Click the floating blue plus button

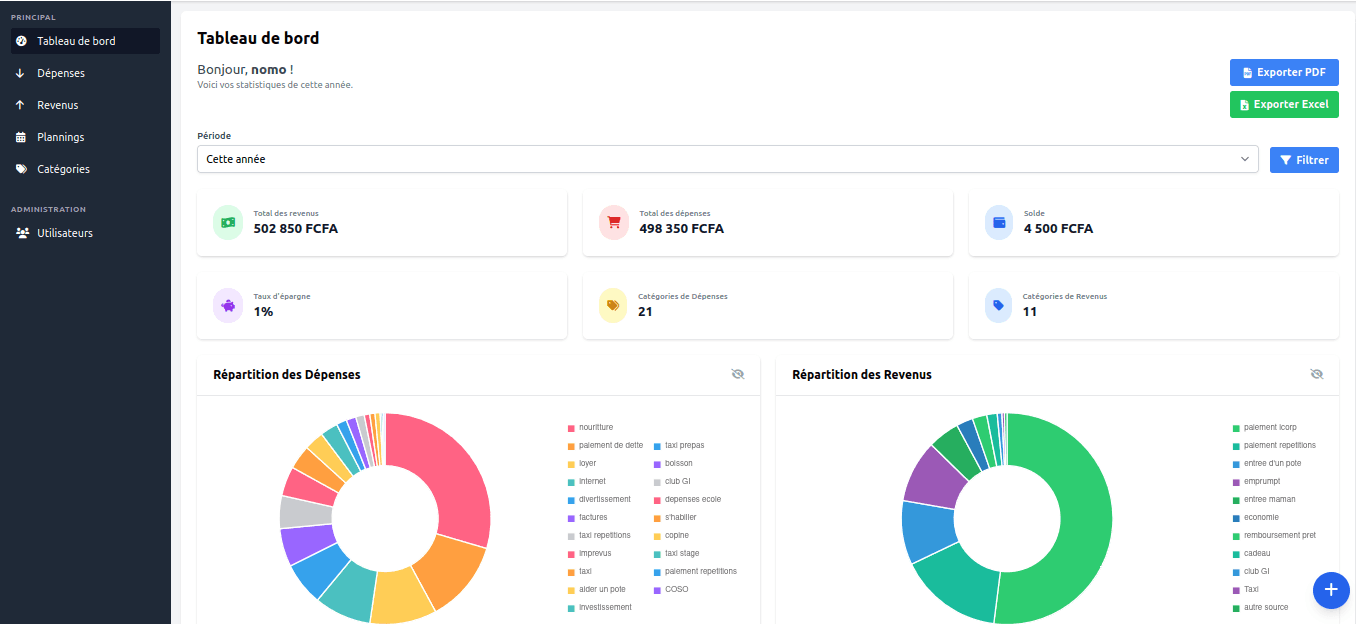[1331, 590]
